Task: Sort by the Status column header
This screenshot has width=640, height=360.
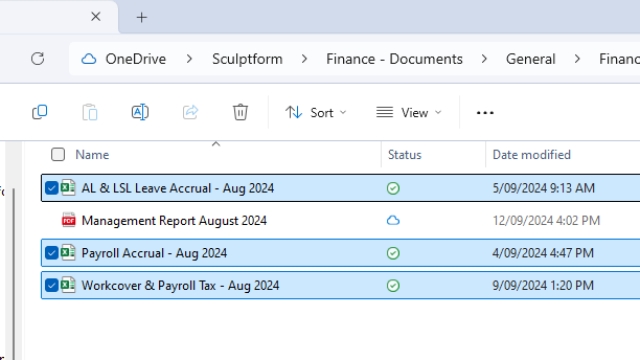Action: (x=404, y=155)
